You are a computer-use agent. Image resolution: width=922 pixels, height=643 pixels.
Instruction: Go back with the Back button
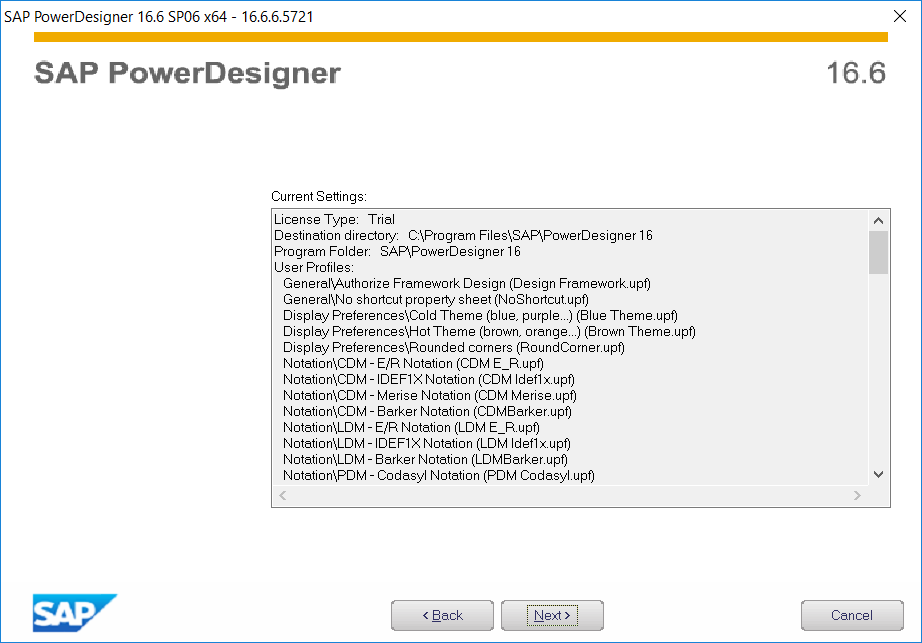coord(442,615)
